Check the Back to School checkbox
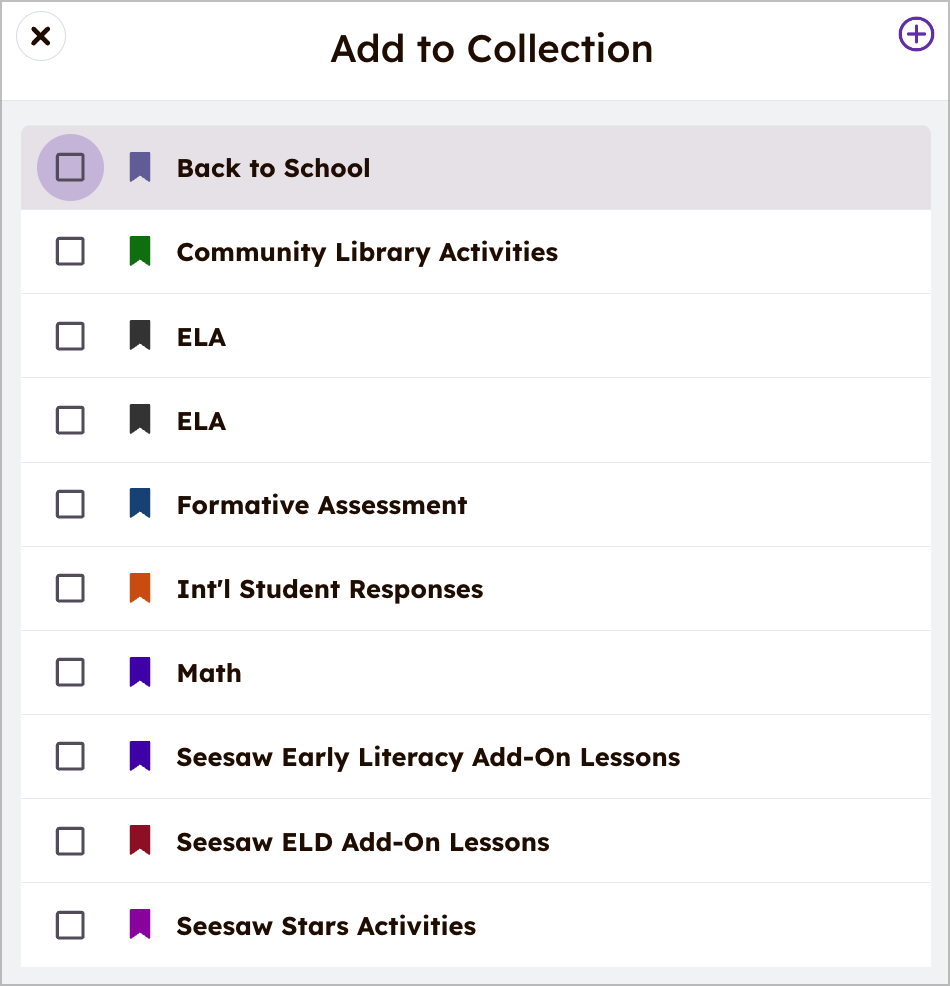This screenshot has height=986, width=950. [70, 167]
